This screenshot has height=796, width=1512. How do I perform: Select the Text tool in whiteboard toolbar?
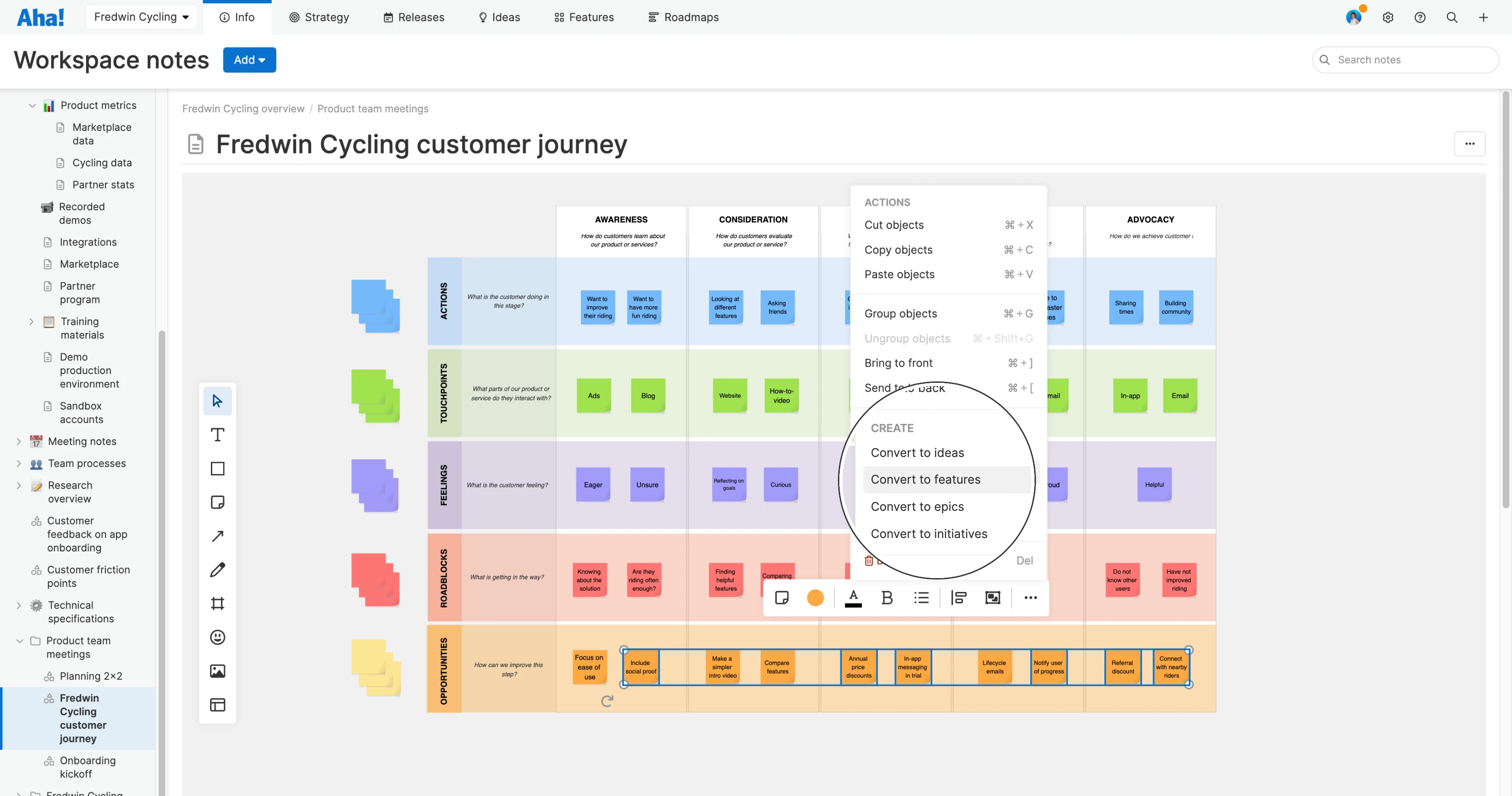[217, 435]
